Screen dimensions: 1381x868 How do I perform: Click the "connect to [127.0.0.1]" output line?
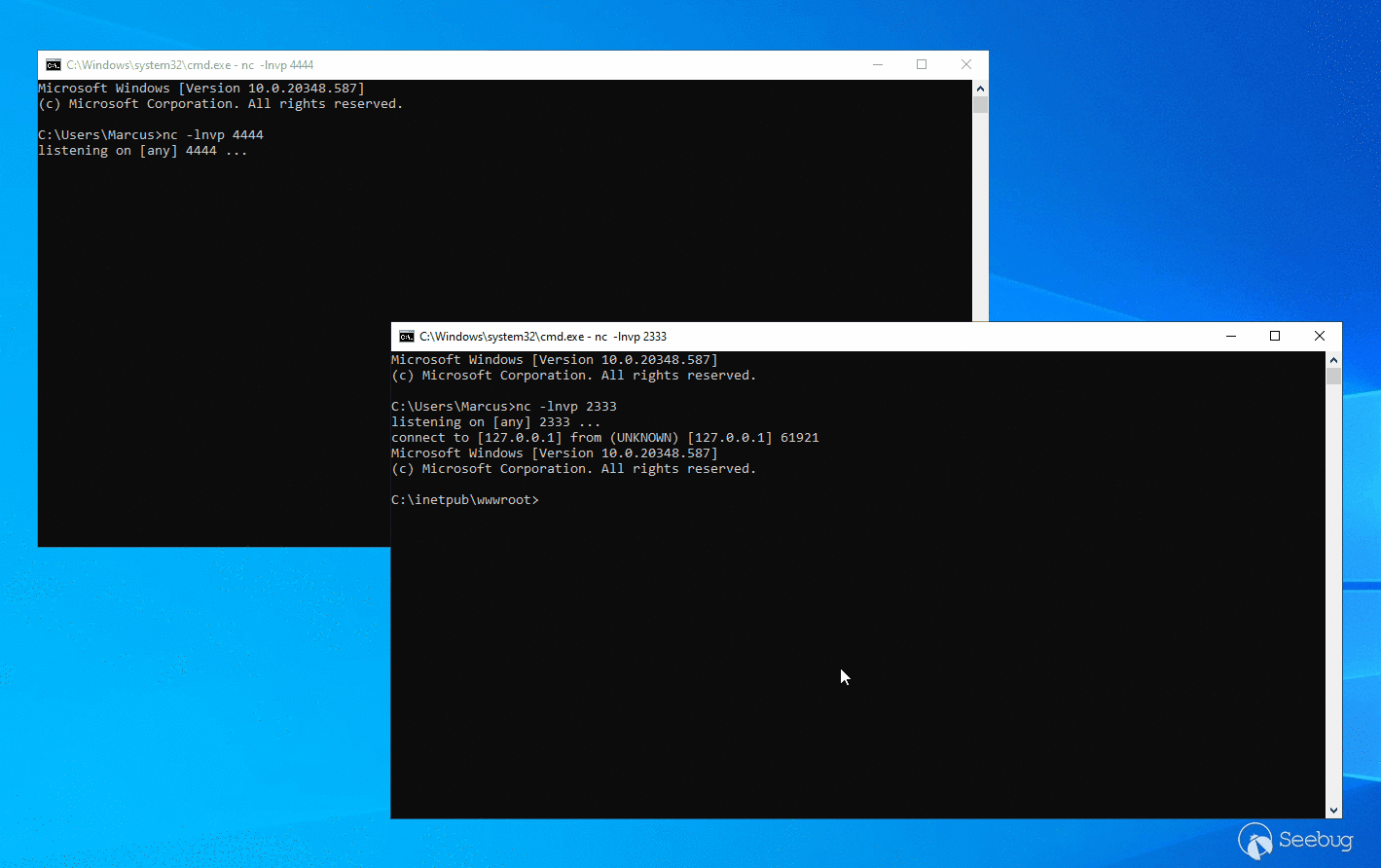coord(604,438)
